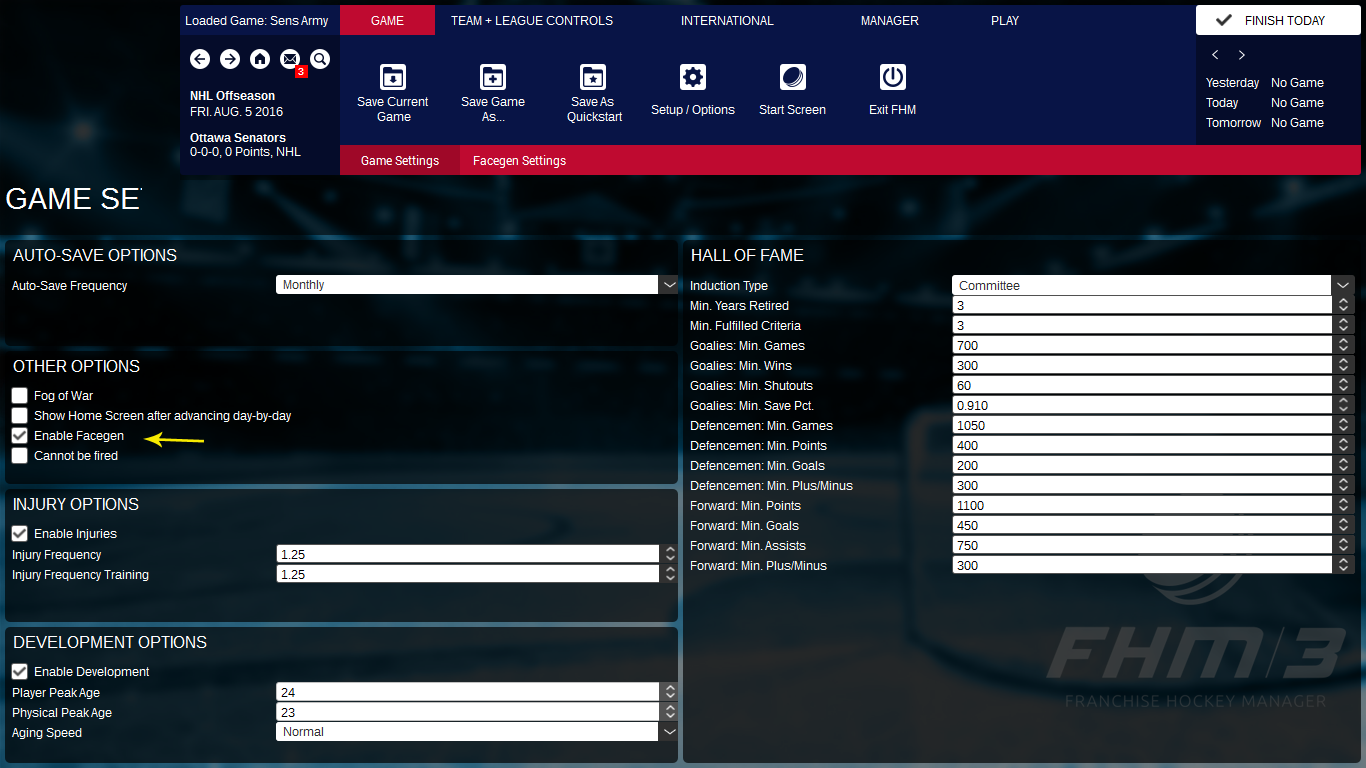This screenshot has width=1366, height=768.
Task: Open the Induction Type dropdown
Action: [1153, 285]
